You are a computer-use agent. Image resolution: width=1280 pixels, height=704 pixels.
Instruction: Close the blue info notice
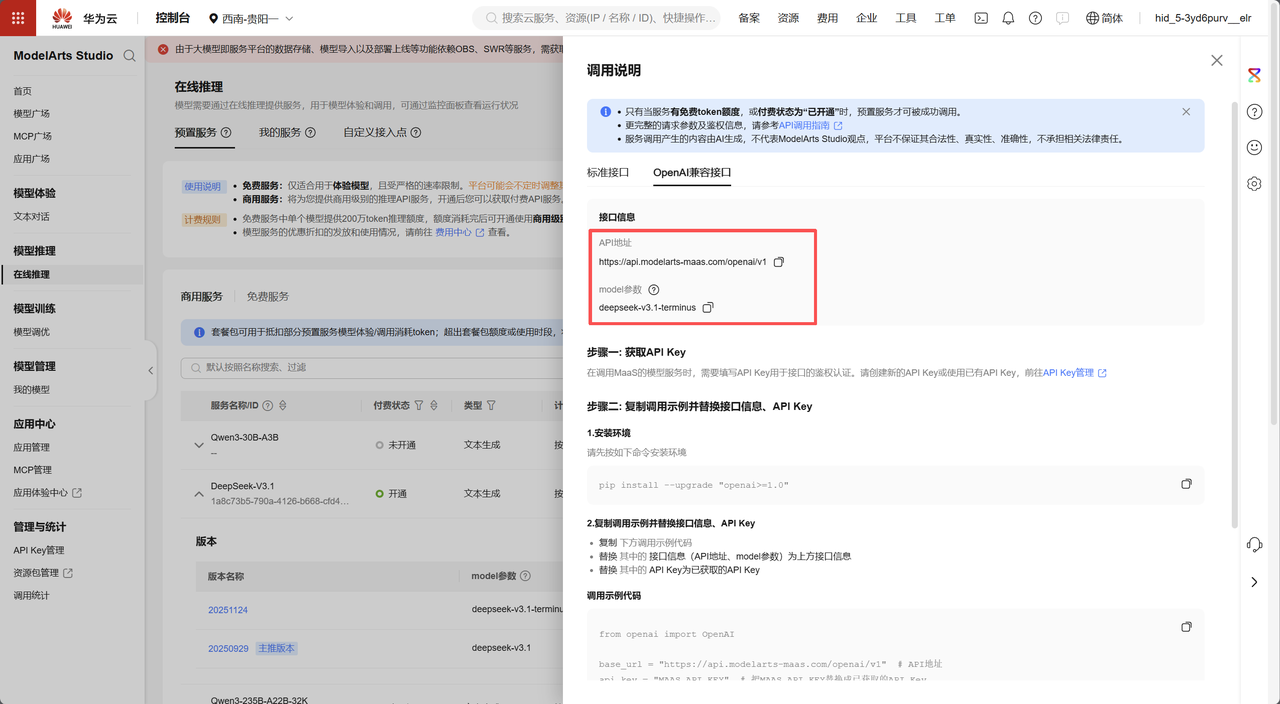point(1186,112)
